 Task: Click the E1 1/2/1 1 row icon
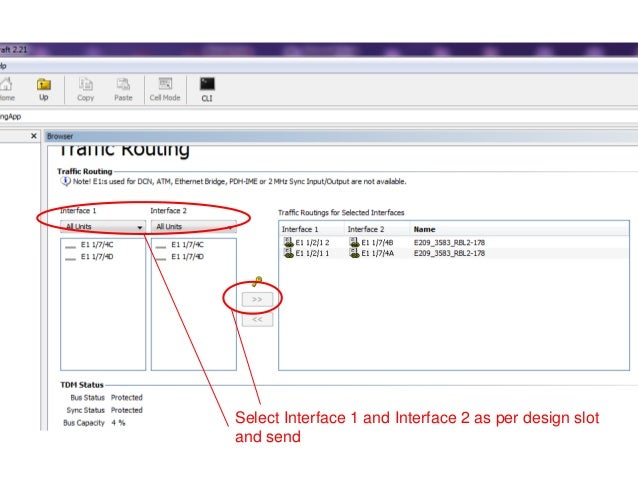(288, 253)
